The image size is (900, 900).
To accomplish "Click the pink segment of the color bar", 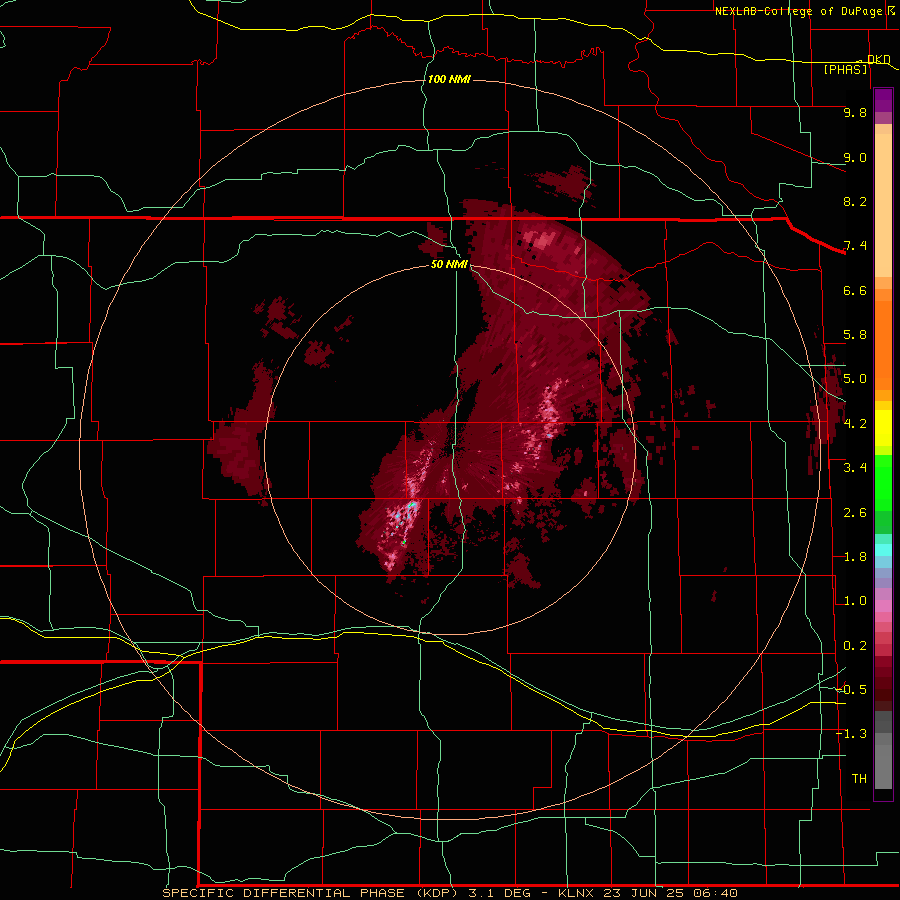I will click(883, 606).
